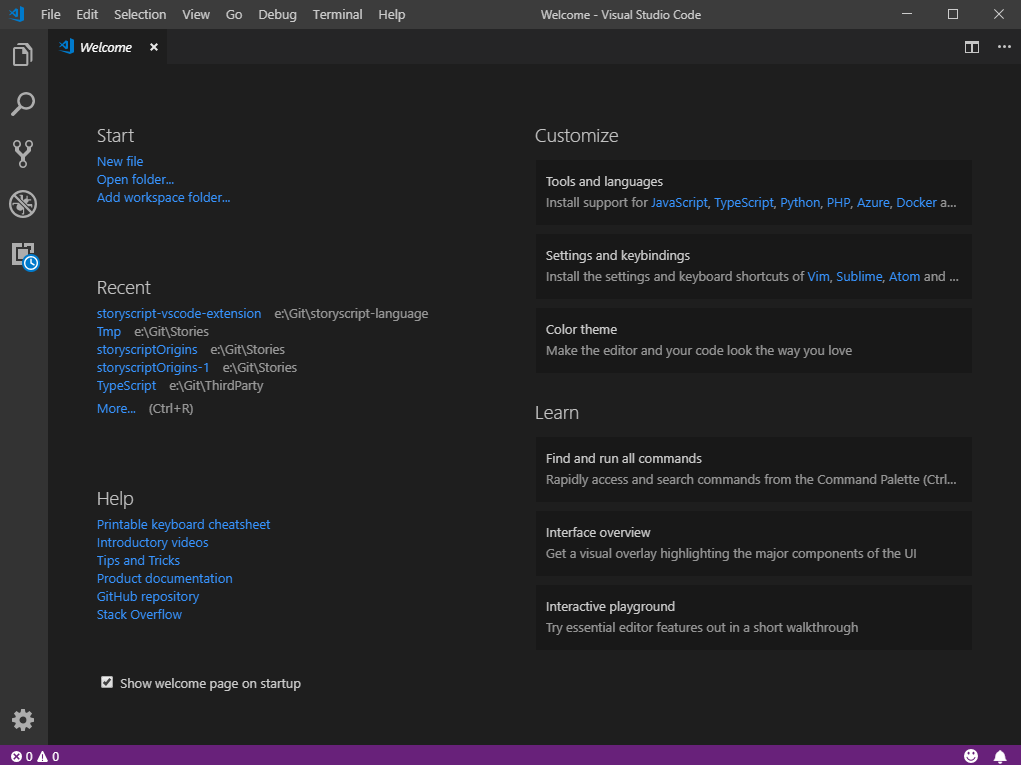Open GitHub repository link
The height and width of the screenshot is (765, 1021).
tap(148, 596)
